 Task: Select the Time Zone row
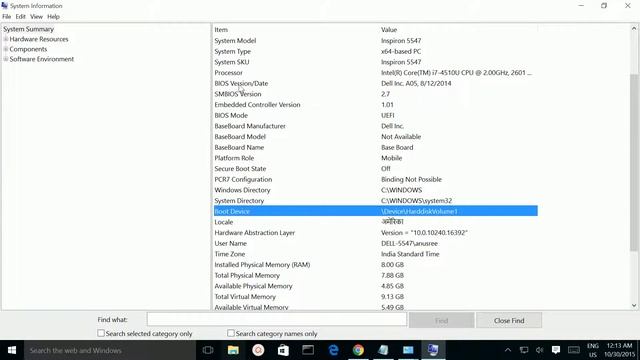(x=376, y=254)
